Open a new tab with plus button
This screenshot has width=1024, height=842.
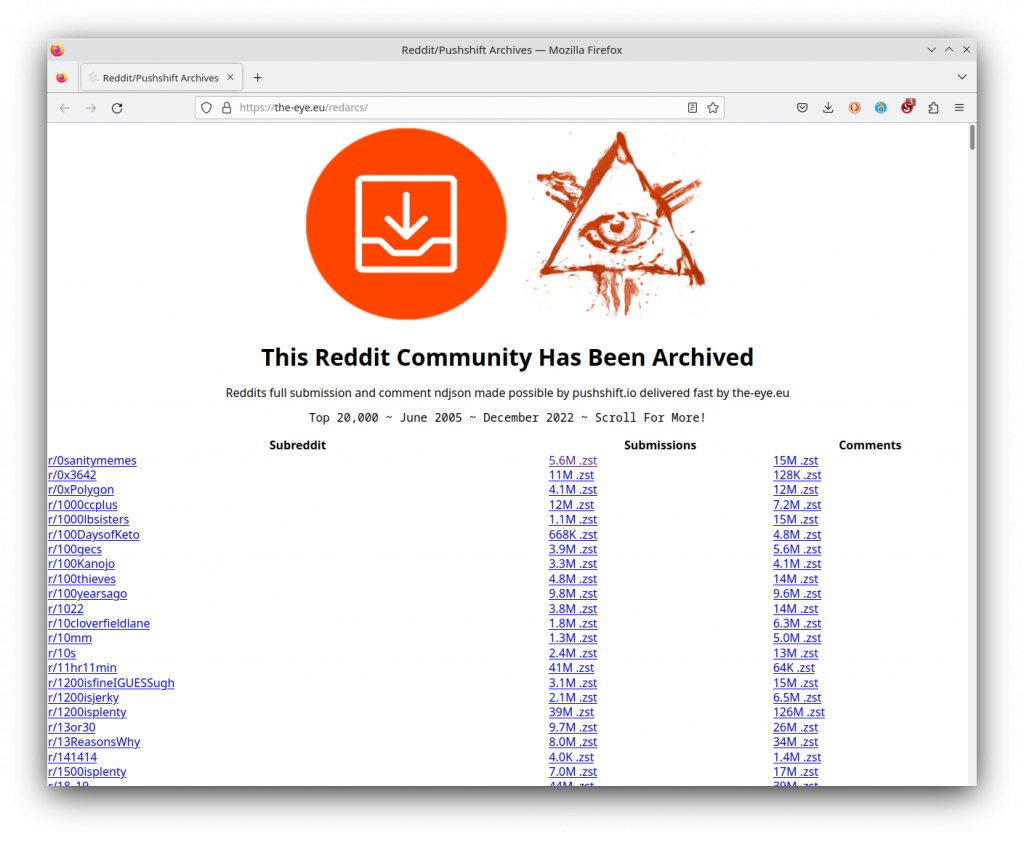pyautogui.click(x=258, y=78)
